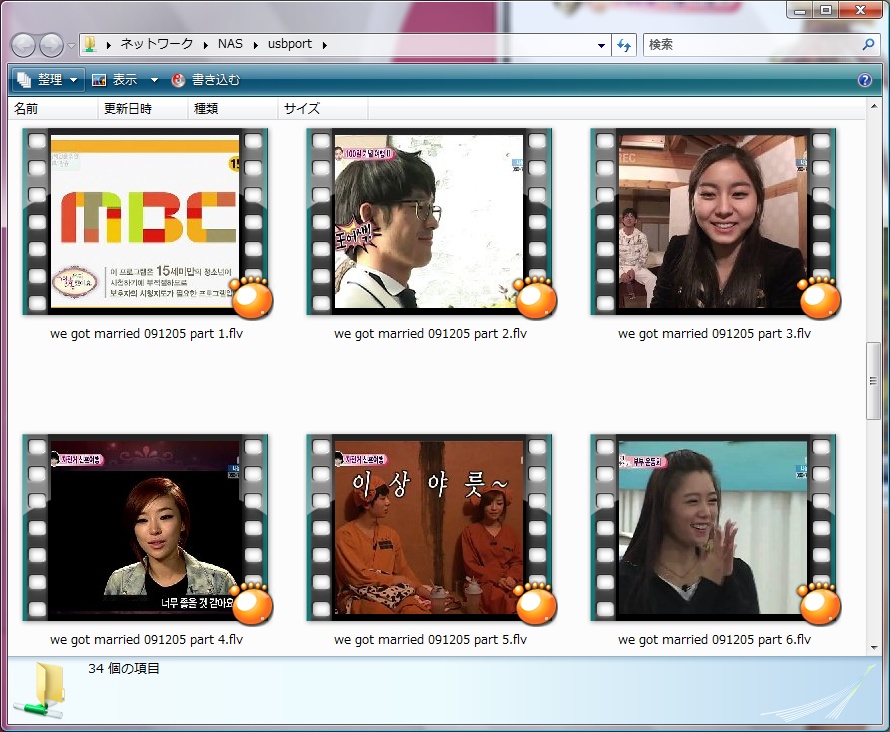Open address bar history dropdown
The width and height of the screenshot is (890, 732).
tap(601, 45)
